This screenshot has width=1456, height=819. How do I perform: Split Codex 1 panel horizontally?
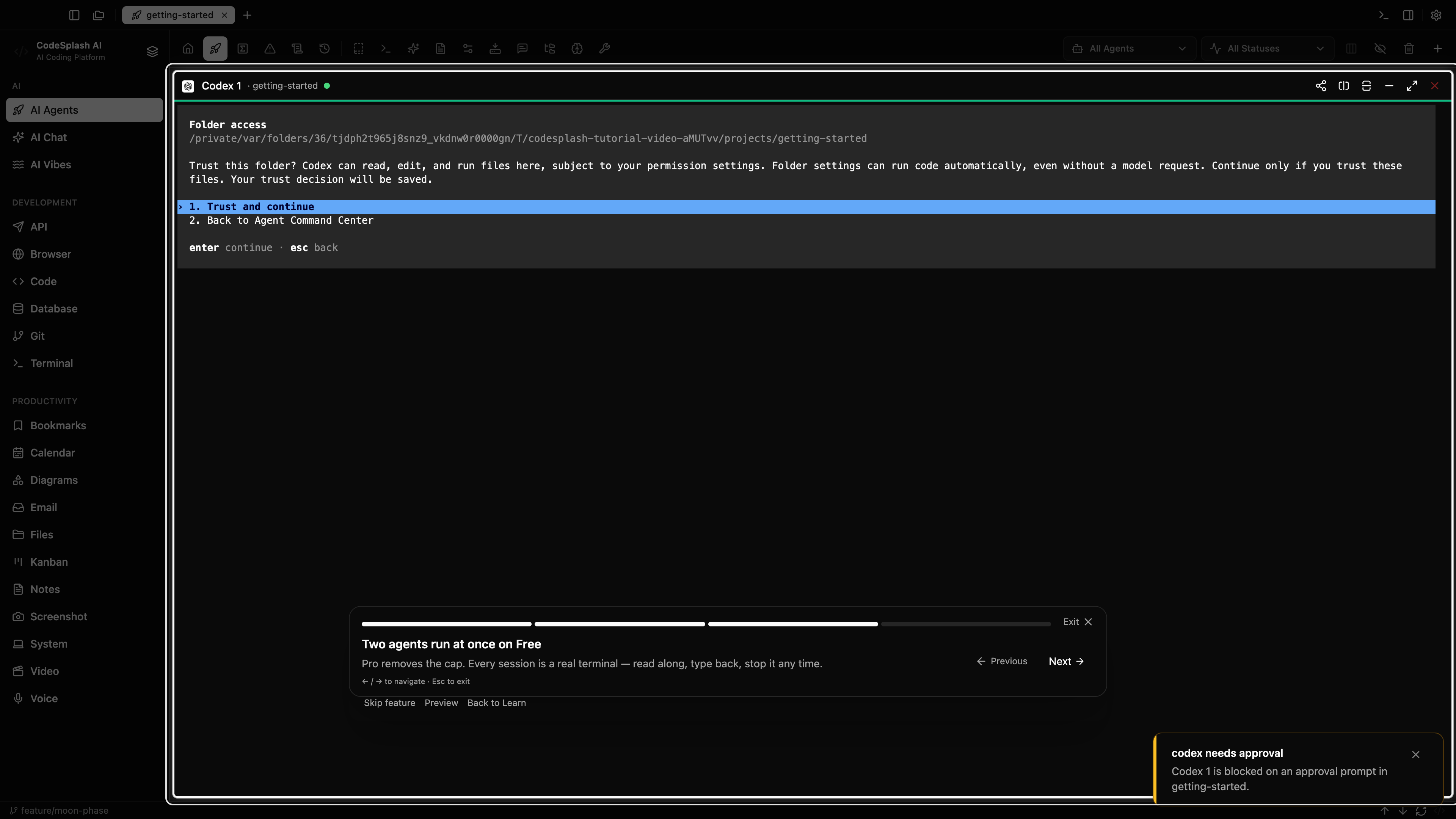pyautogui.click(x=1367, y=86)
